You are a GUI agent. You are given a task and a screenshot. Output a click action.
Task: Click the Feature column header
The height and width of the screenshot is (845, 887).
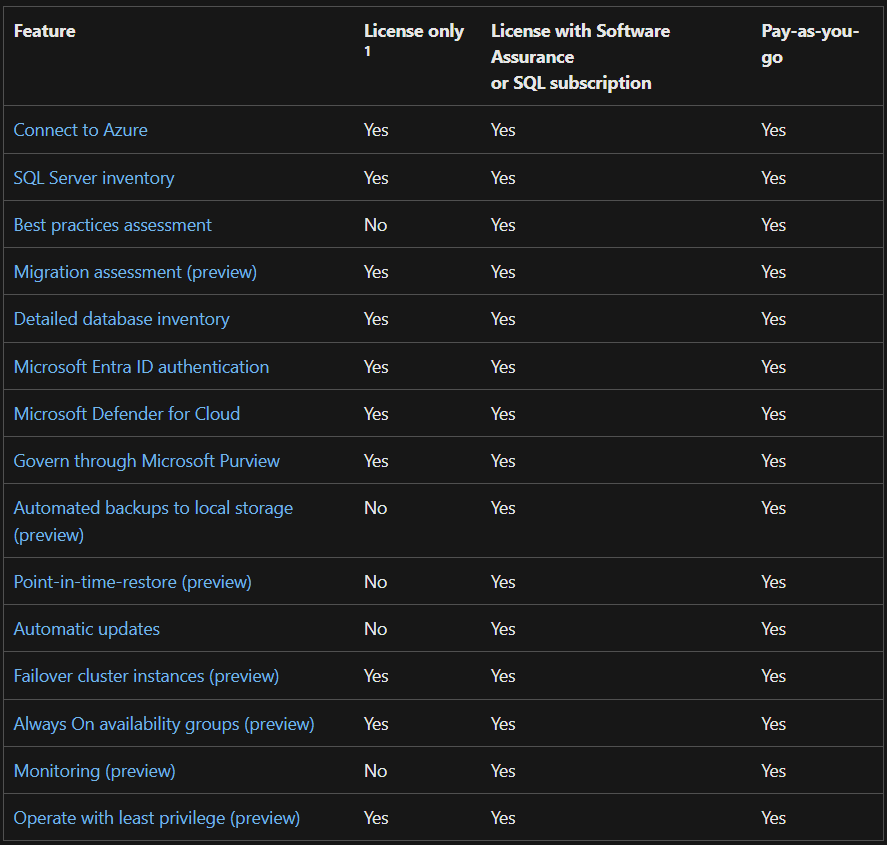(44, 31)
